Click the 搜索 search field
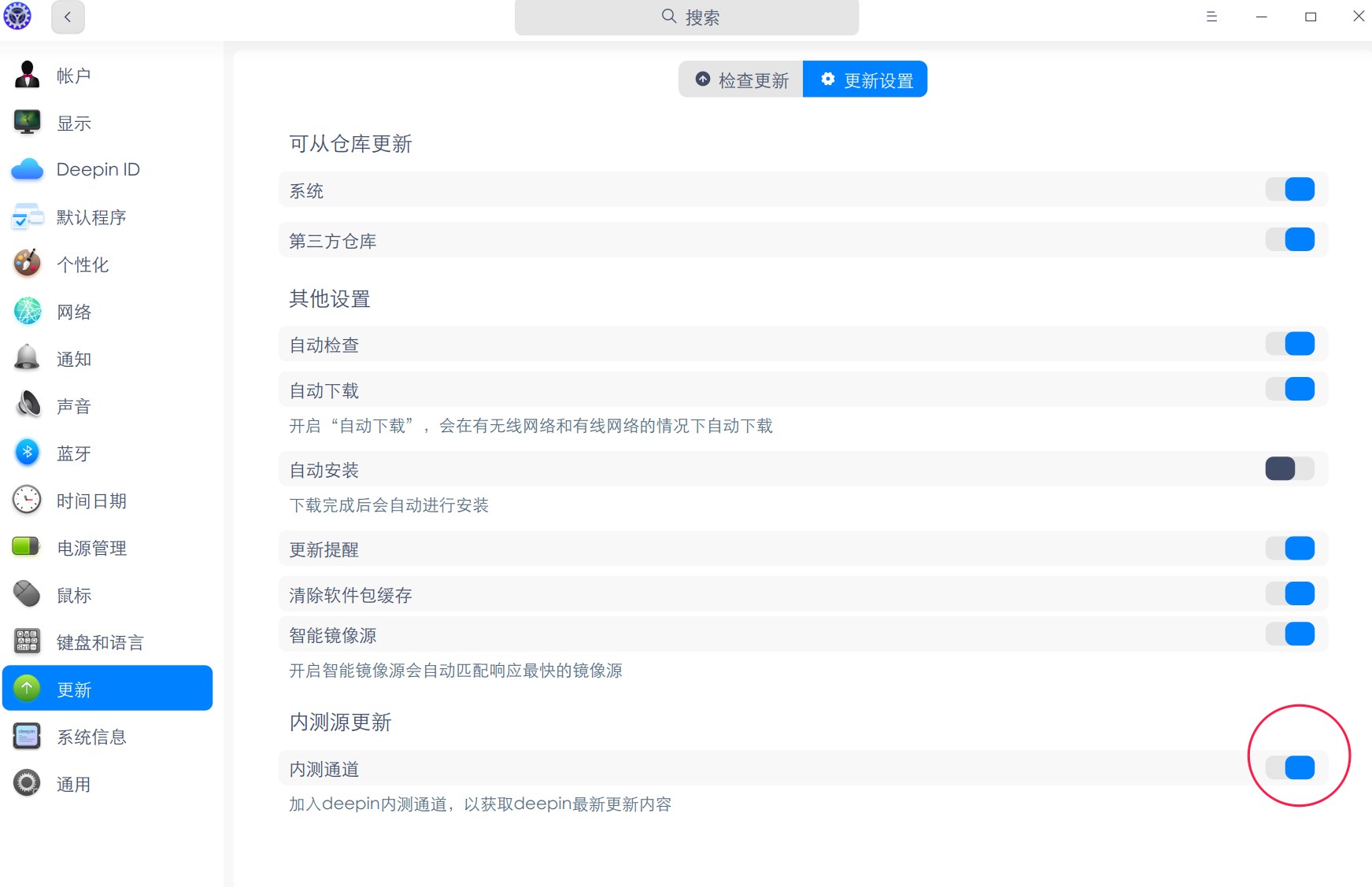This screenshot has height=887, width=1372. (x=686, y=17)
